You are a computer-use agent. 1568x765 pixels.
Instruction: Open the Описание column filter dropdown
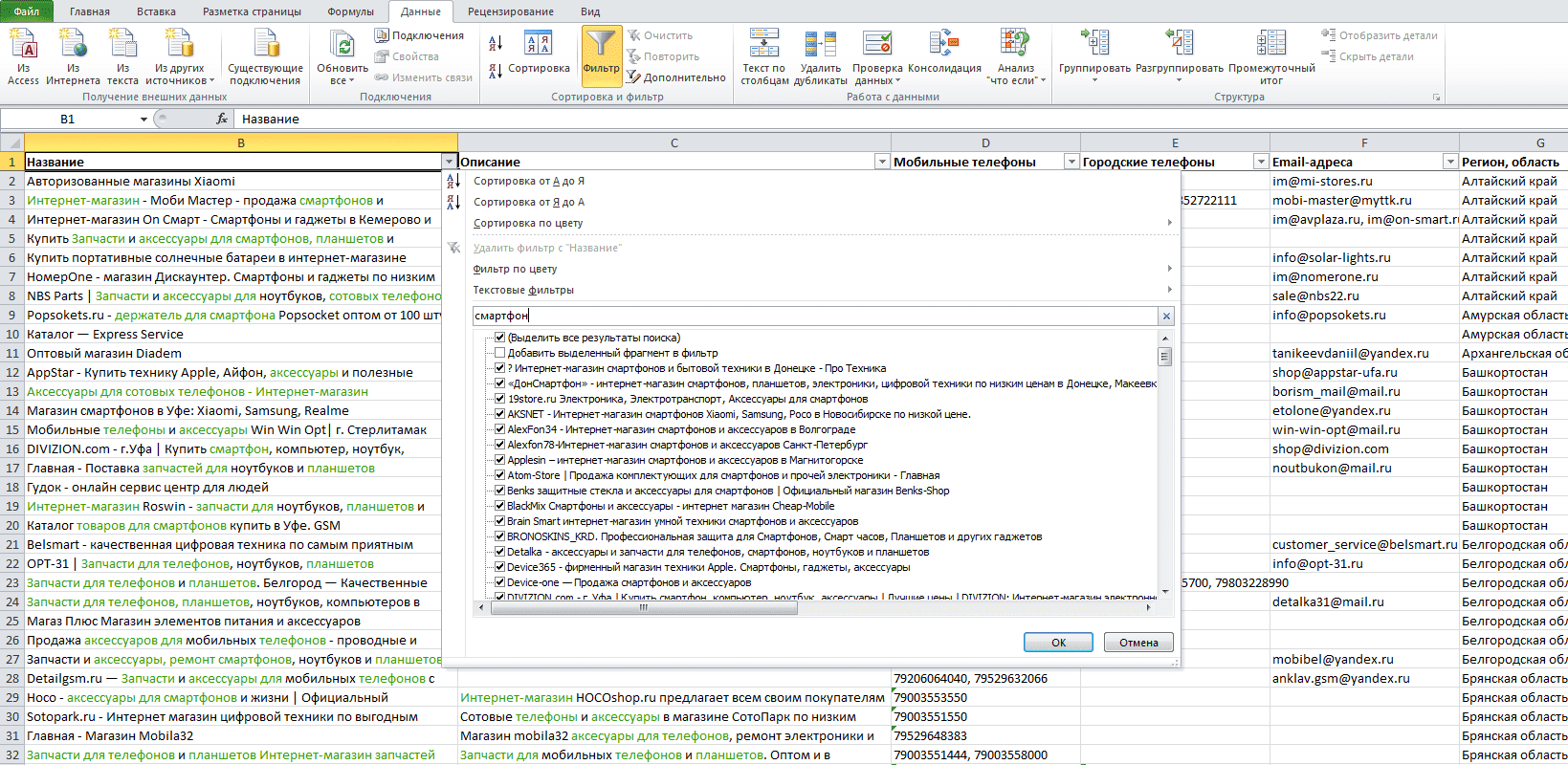pos(882,162)
